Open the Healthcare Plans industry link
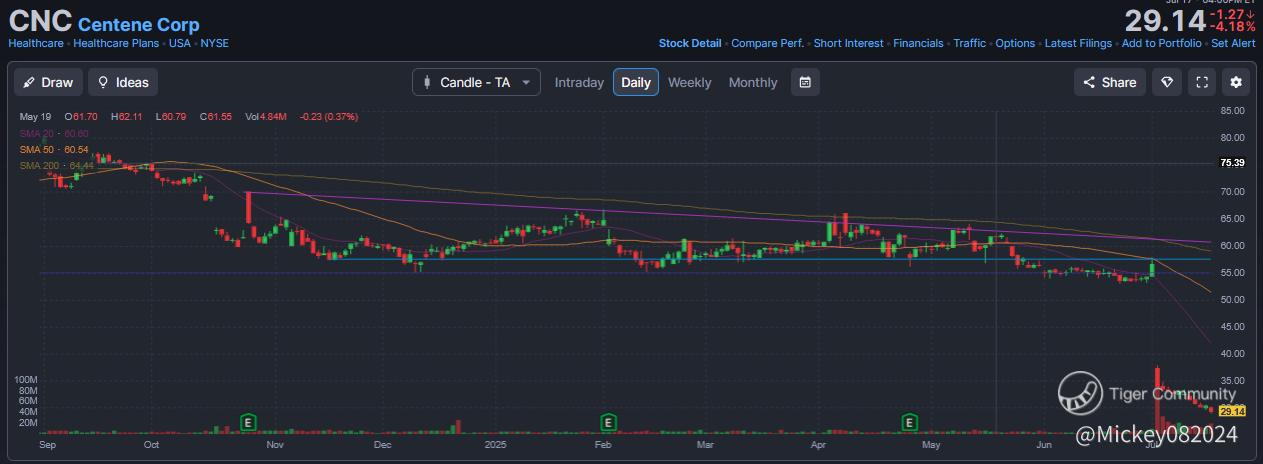This screenshot has width=1263, height=464. tap(113, 43)
